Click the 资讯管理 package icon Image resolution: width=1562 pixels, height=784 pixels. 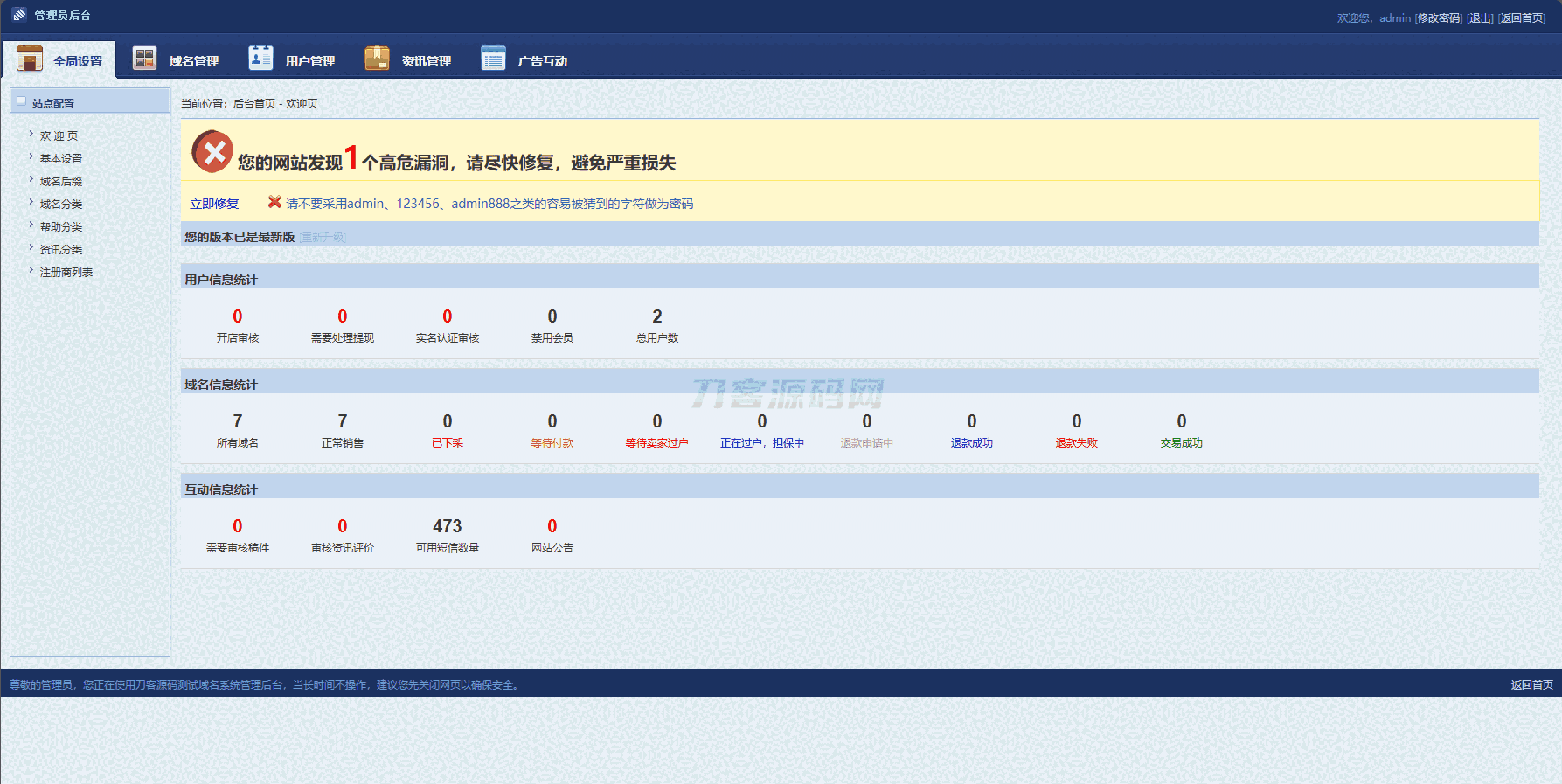377,59
